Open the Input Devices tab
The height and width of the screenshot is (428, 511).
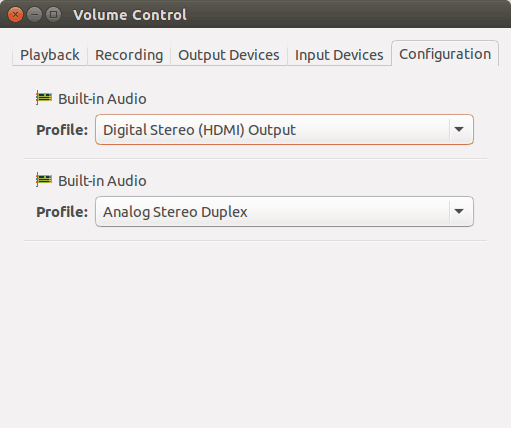coord(339,55)
